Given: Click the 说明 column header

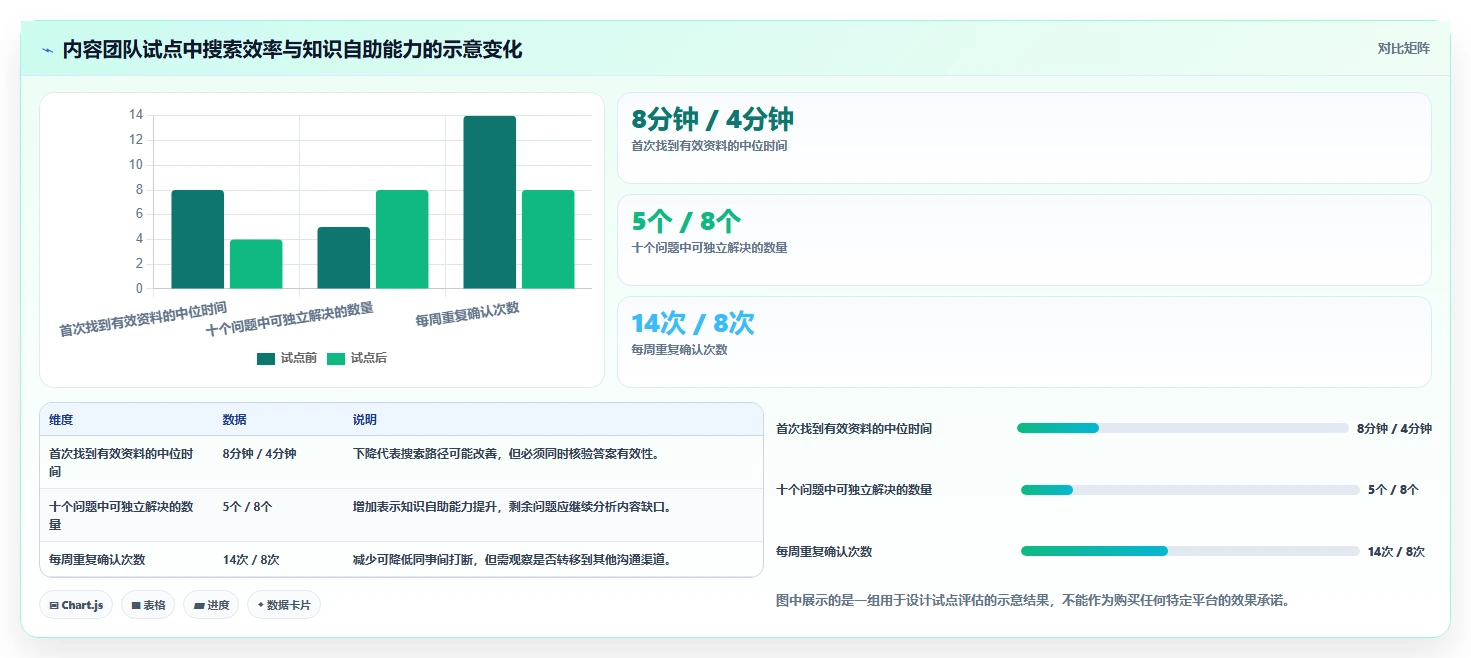Looking at the screenshot, I should 365,420.
